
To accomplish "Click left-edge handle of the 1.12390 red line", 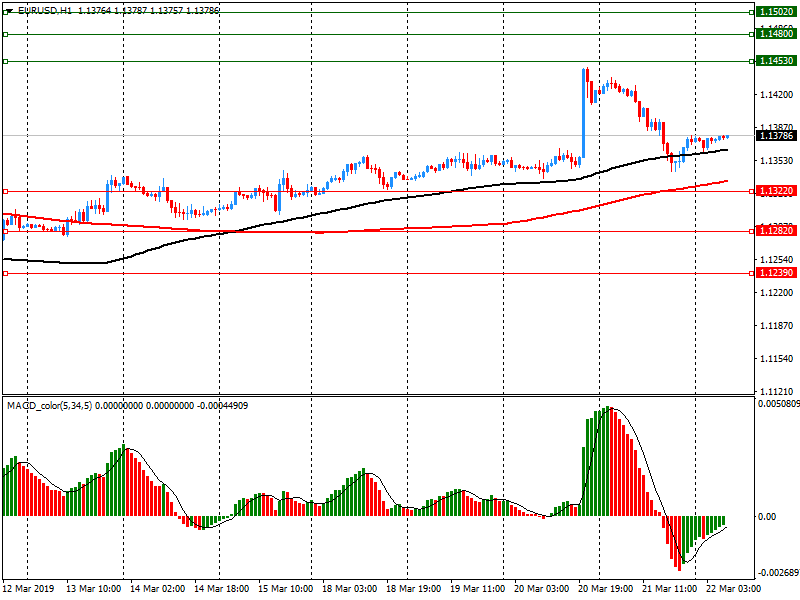I will click(5, 273).
